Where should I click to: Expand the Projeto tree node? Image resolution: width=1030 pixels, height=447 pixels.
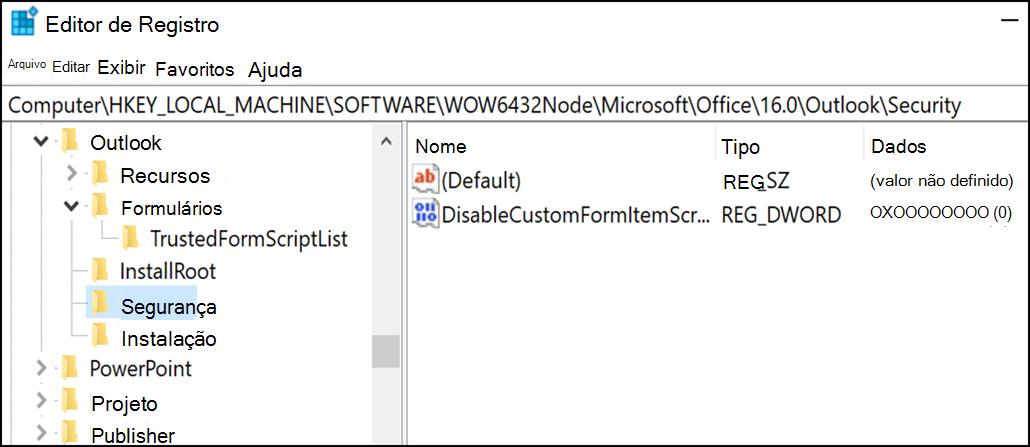[x=41, y=400]
